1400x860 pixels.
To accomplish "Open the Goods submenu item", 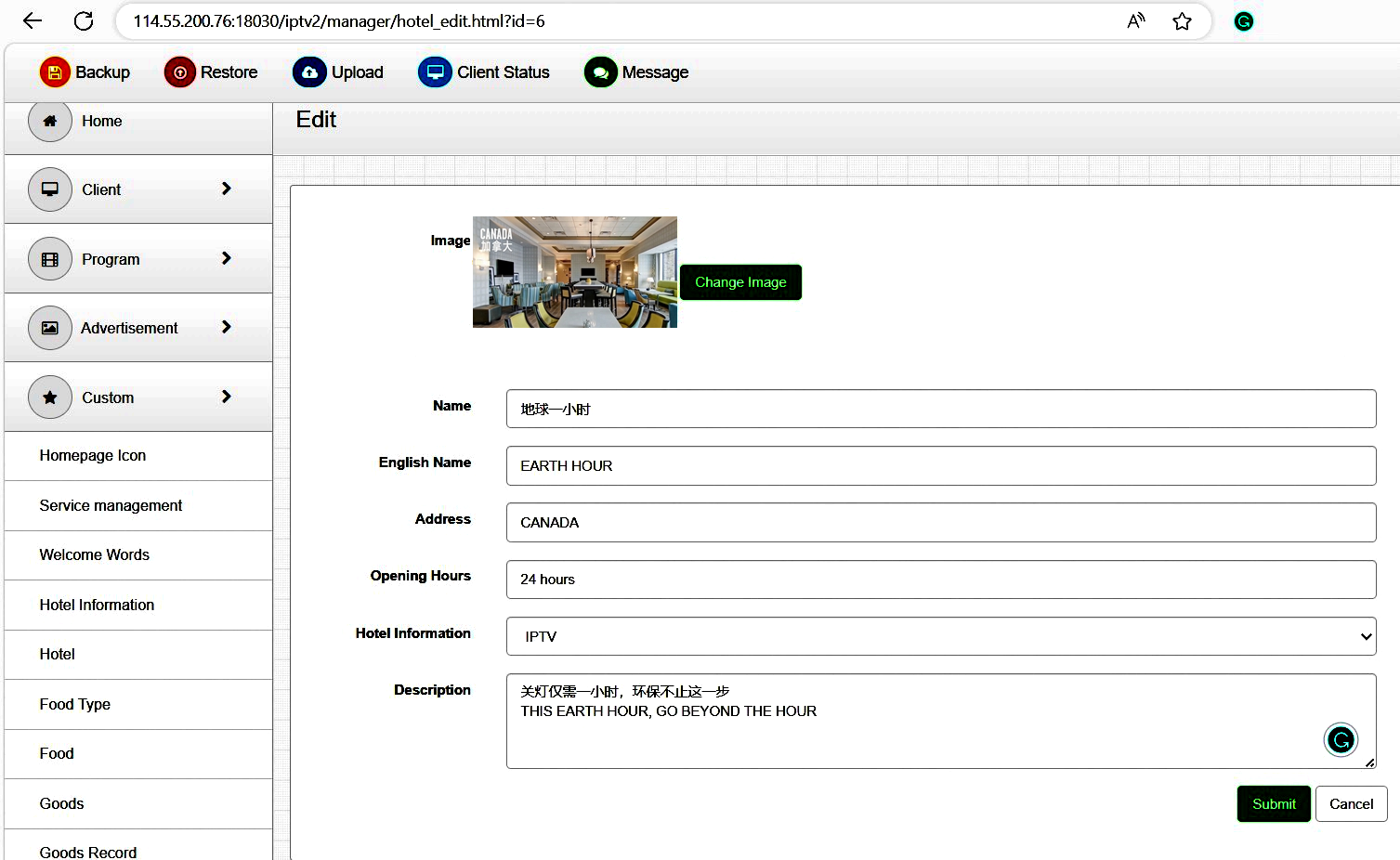I will 138,803.
